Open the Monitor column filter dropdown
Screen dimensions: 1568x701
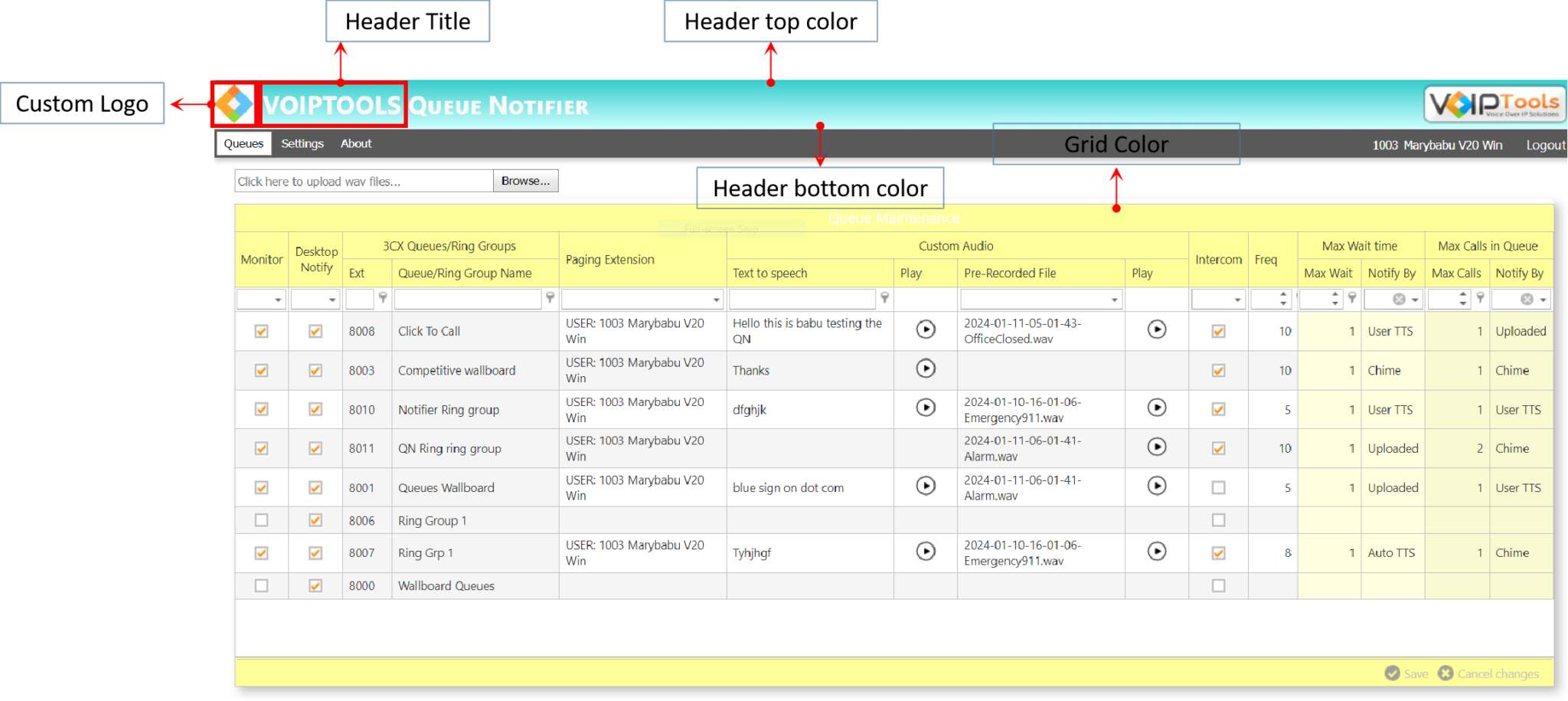278,299
